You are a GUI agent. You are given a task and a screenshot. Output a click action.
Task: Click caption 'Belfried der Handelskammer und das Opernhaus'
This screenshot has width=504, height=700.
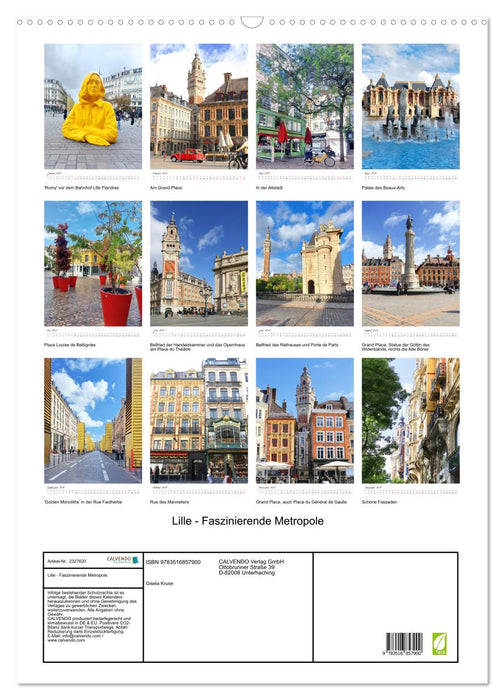[x=197, y=345]
